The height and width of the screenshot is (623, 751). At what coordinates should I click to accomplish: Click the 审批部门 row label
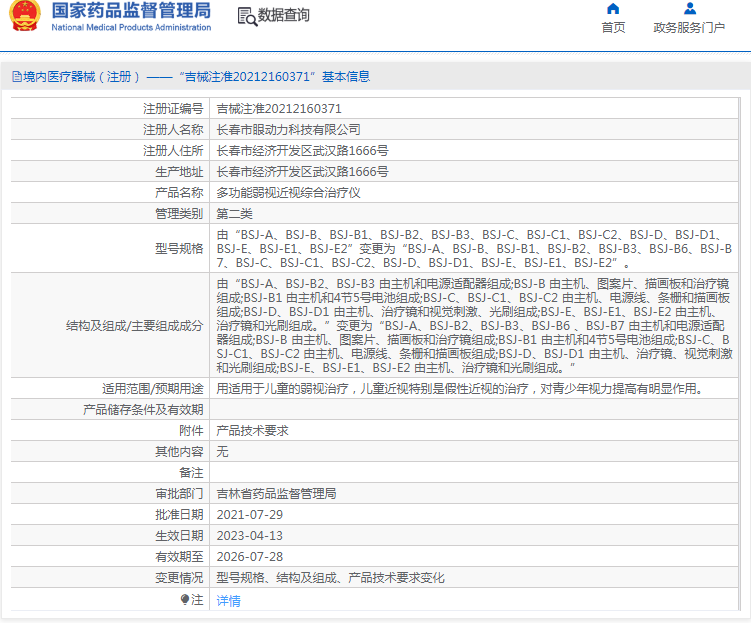click(179, 494)
